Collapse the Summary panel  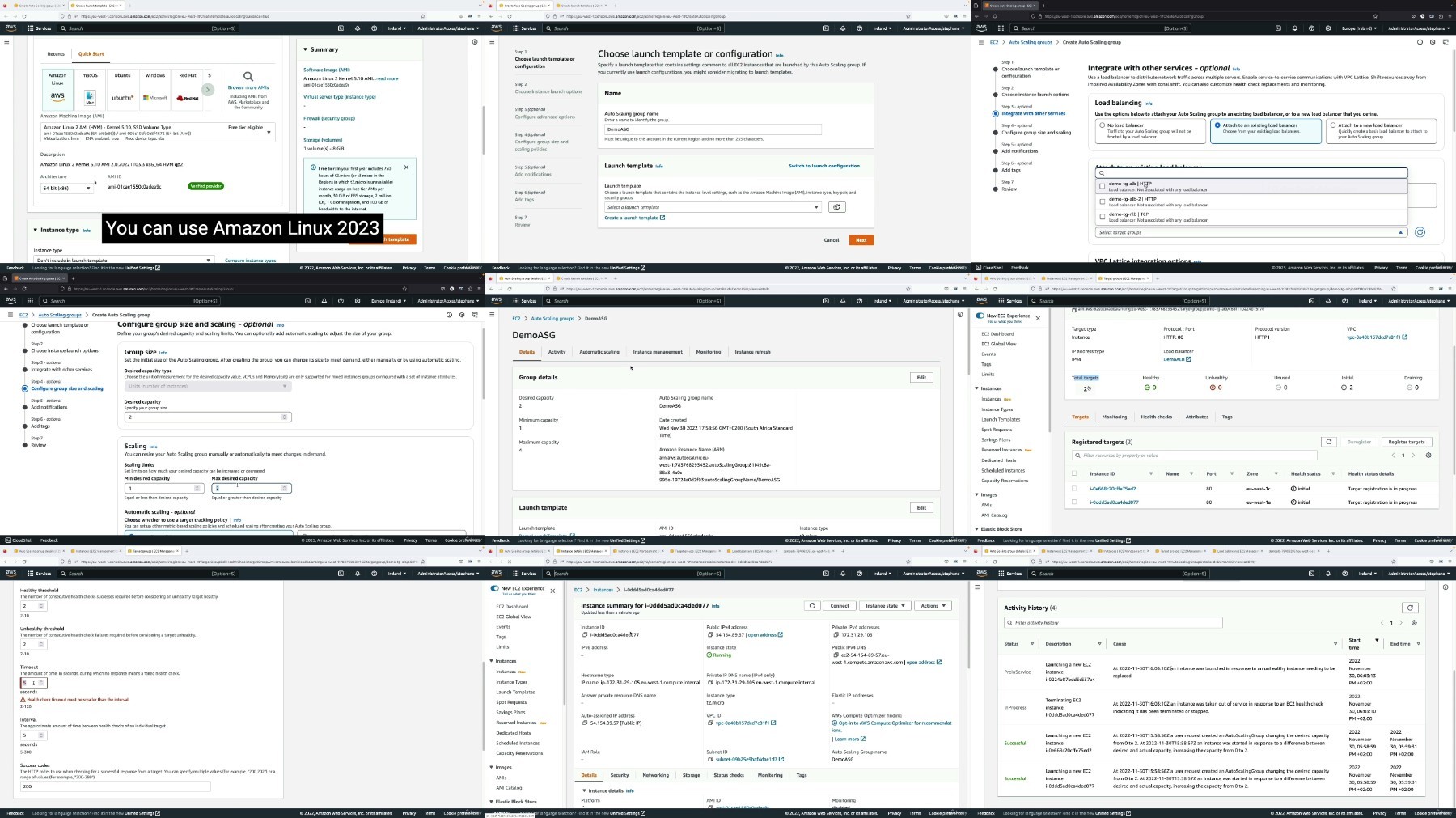point(306,49)
